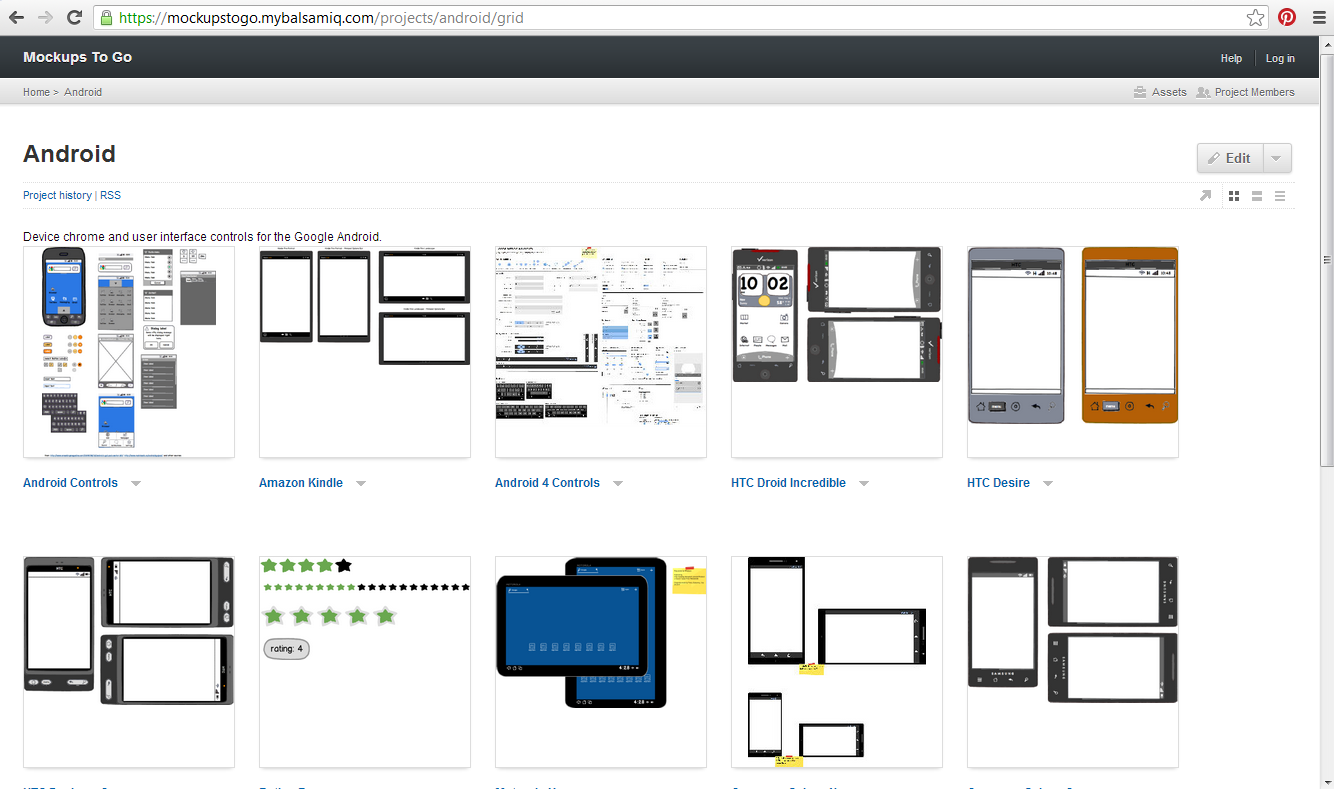
Task: Click the browser forward arrow
Action: [x=45, y=17]
